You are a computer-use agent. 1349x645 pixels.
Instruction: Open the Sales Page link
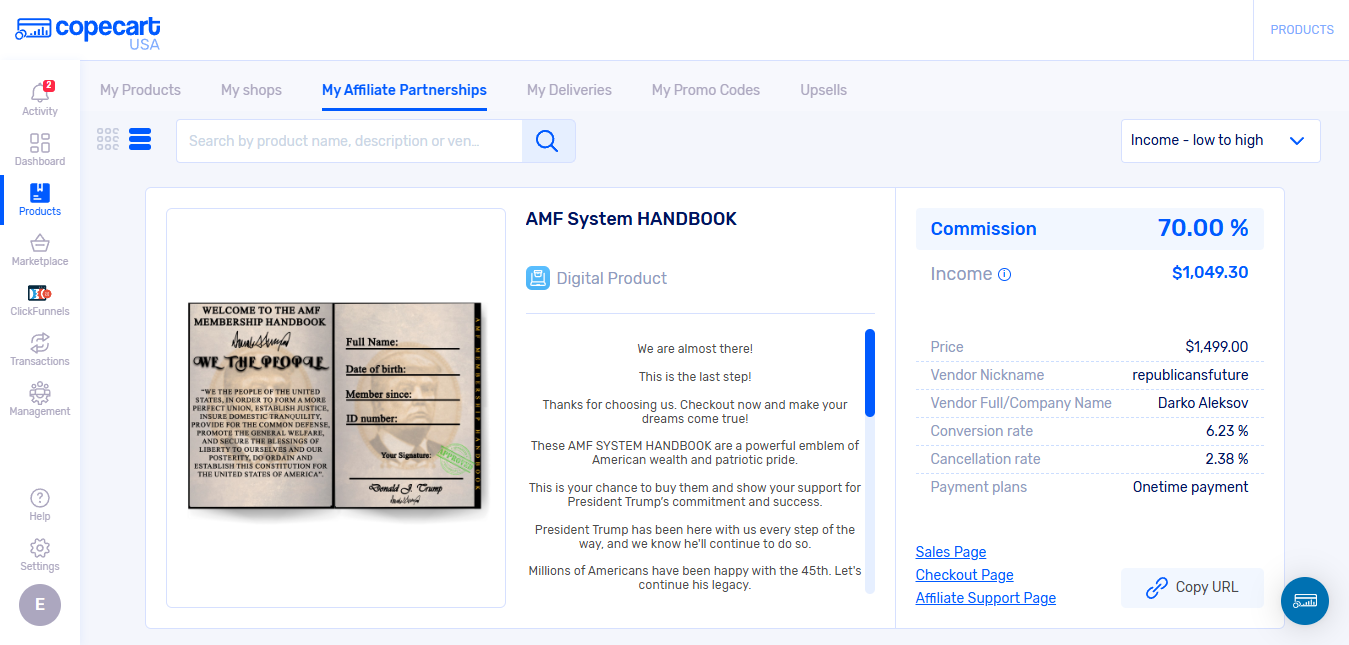[x=951, y=552]
